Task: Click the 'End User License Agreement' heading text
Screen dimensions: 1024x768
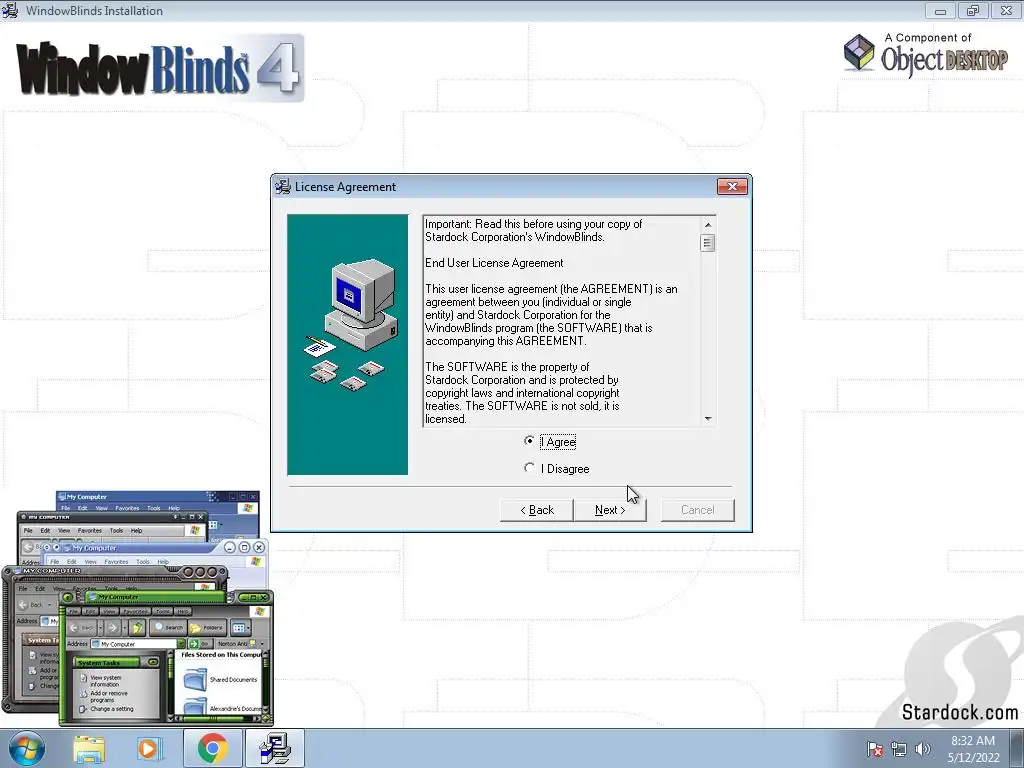Action: tap(494, 263)
